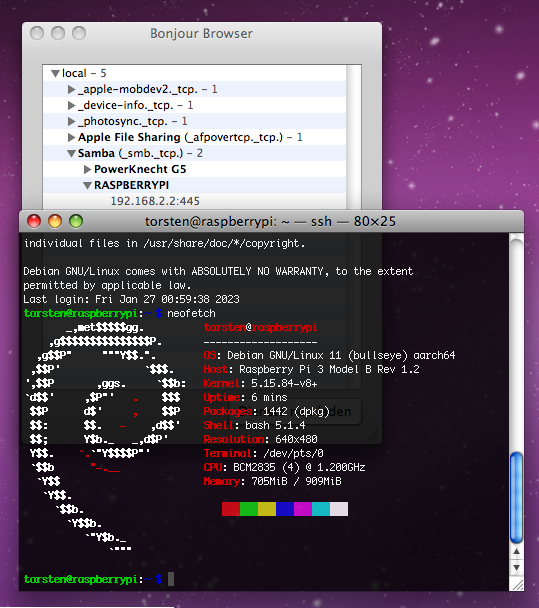Click the Last login line in terminal
Screen dimensions: 539x608
[x=131, y=299]
